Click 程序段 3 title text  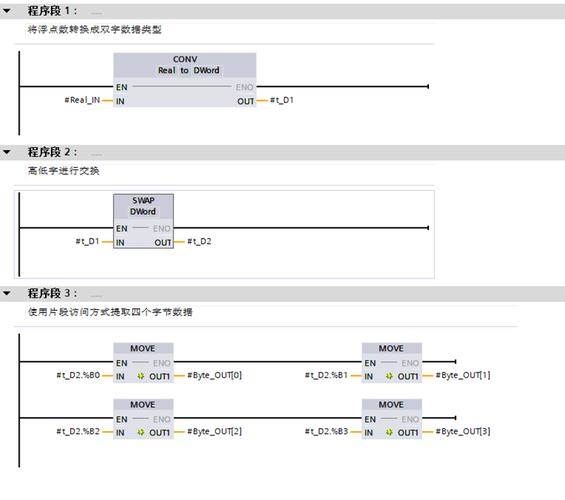pos(52,293)
